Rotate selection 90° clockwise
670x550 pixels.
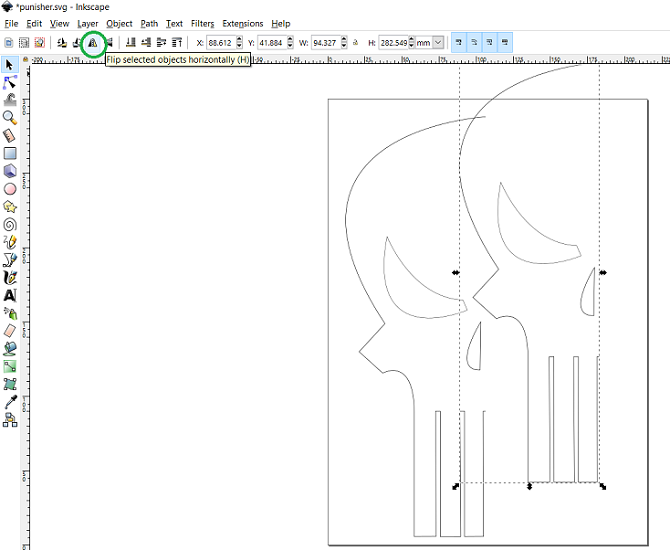(77, 43)
